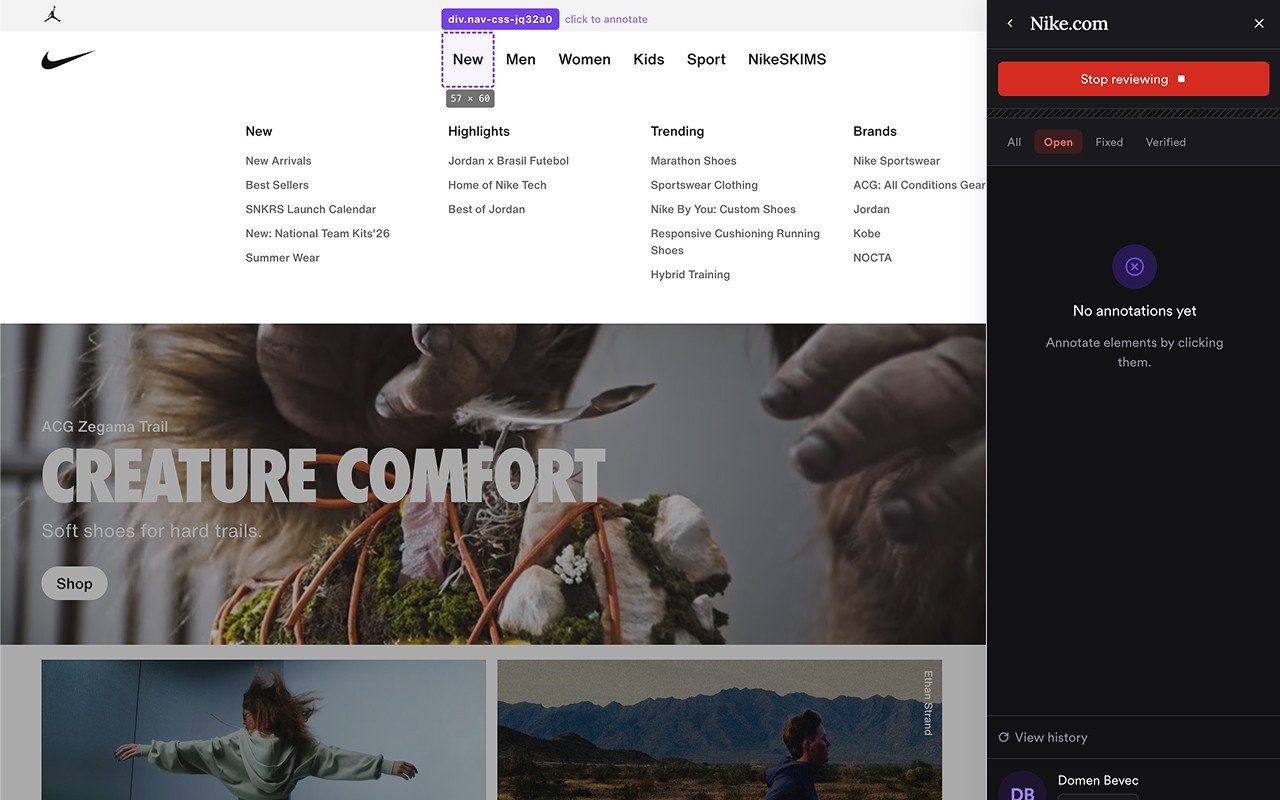Close the Nike.com annotation panel
The image size is (1280, 800).
[x=1259, y=23]
